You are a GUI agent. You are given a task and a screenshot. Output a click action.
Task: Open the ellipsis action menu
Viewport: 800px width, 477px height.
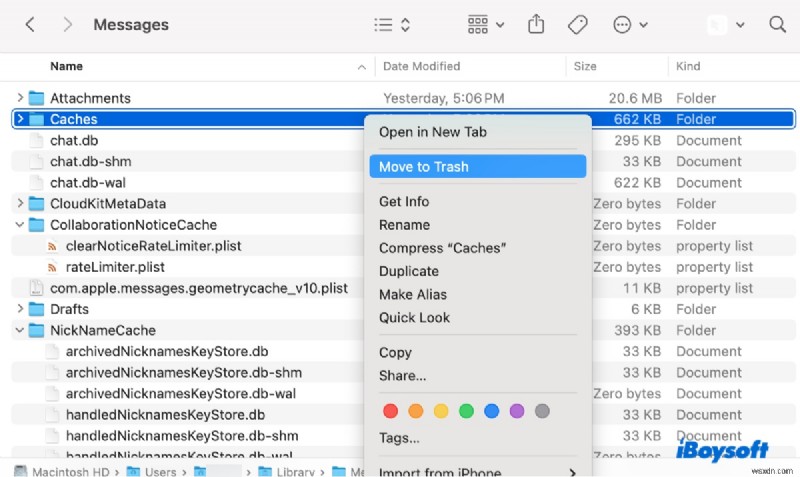tap(630, 24)
